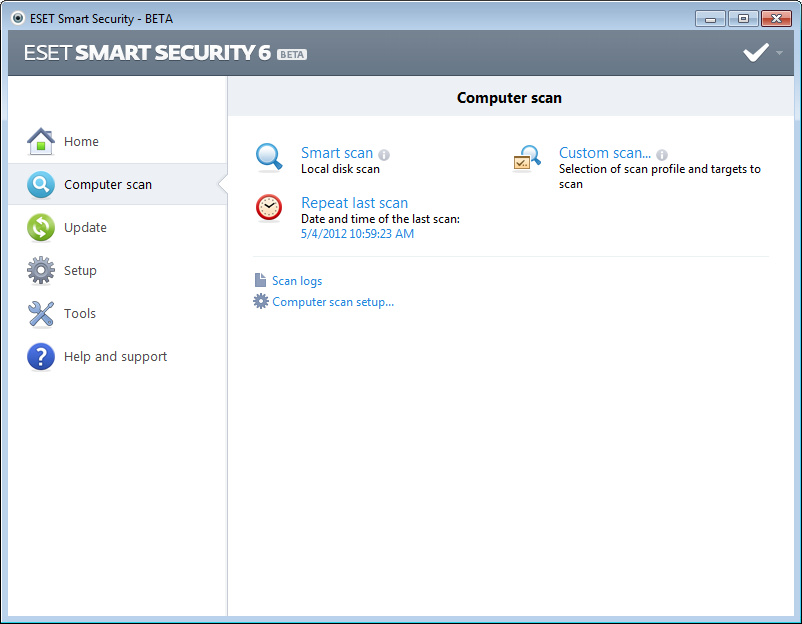Click the Update green arrows icon
Viewport: 802px width, 624px height.
41,228
